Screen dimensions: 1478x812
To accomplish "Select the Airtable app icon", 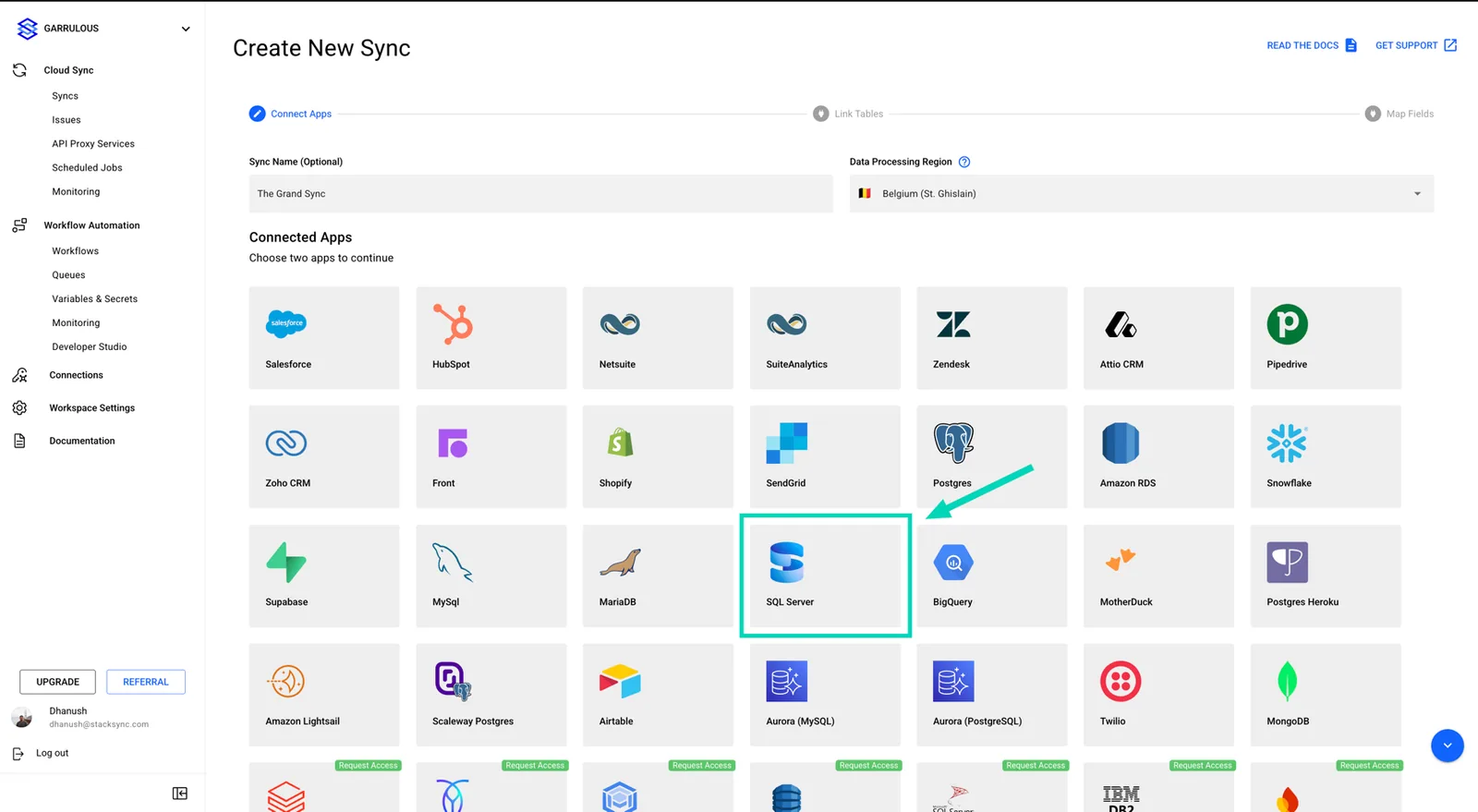I will click(620, 681).
